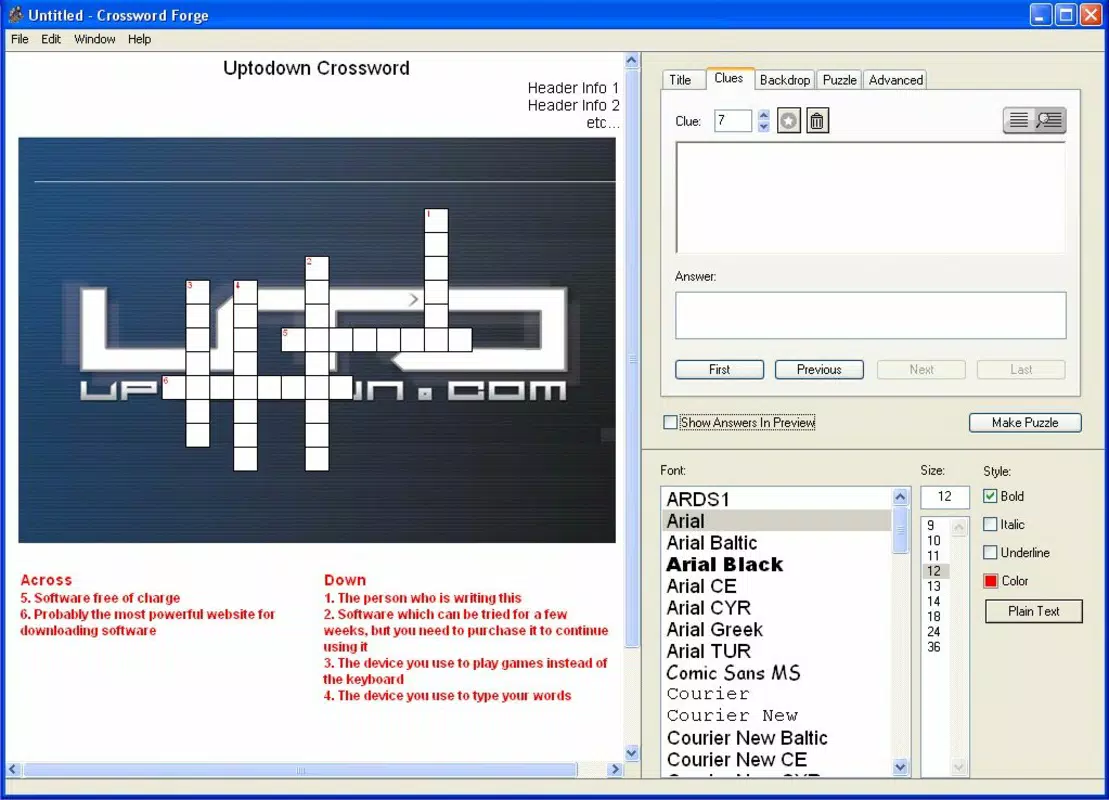The width and height of the screenshot is (1109, 800).
Task: Click inside the clue text area
Action: [871, 197]
